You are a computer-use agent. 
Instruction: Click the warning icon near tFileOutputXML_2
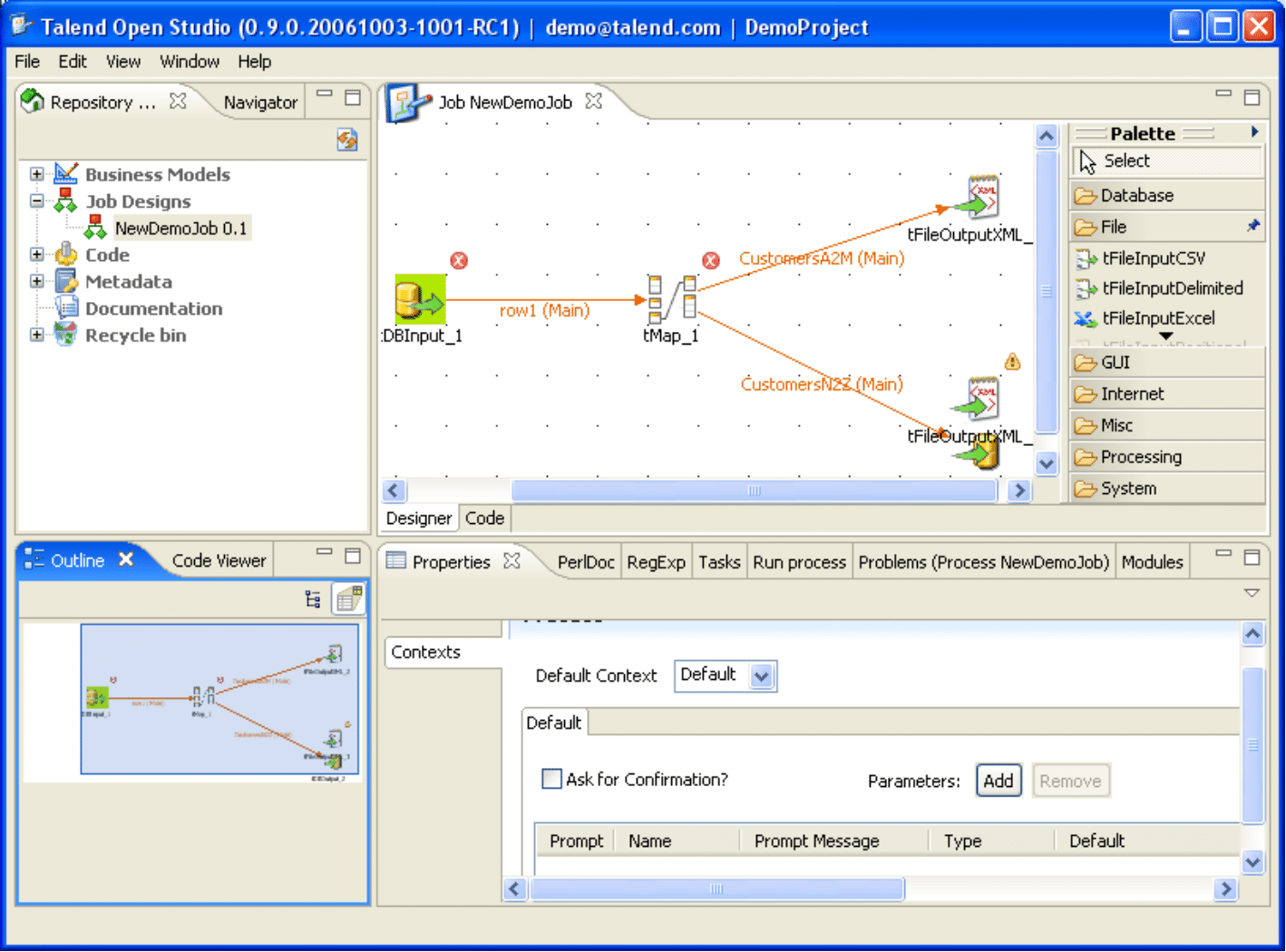(x=1011, y=361)
